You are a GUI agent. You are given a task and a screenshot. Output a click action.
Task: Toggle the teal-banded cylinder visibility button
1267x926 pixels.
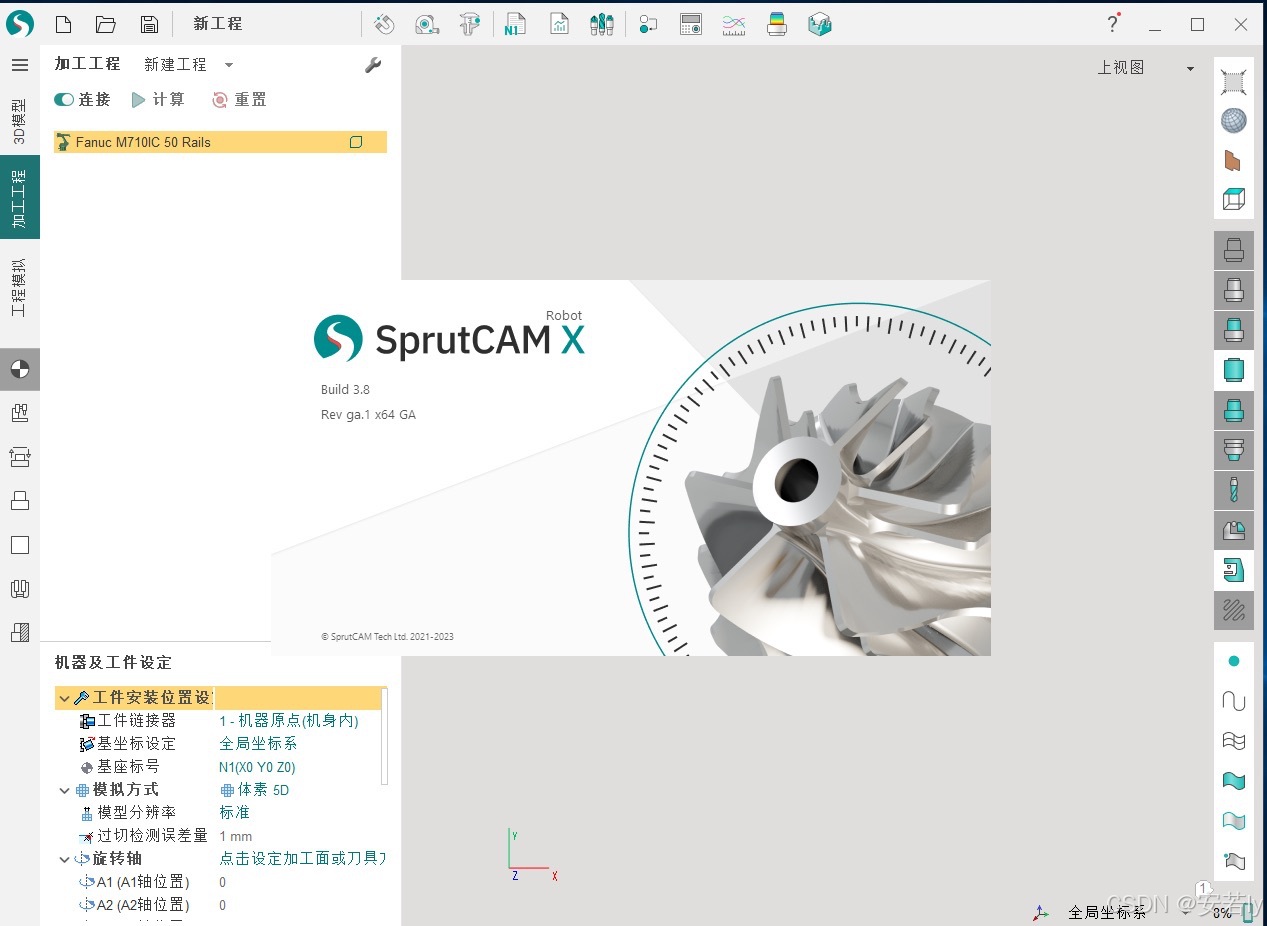tap(1234, 330)
